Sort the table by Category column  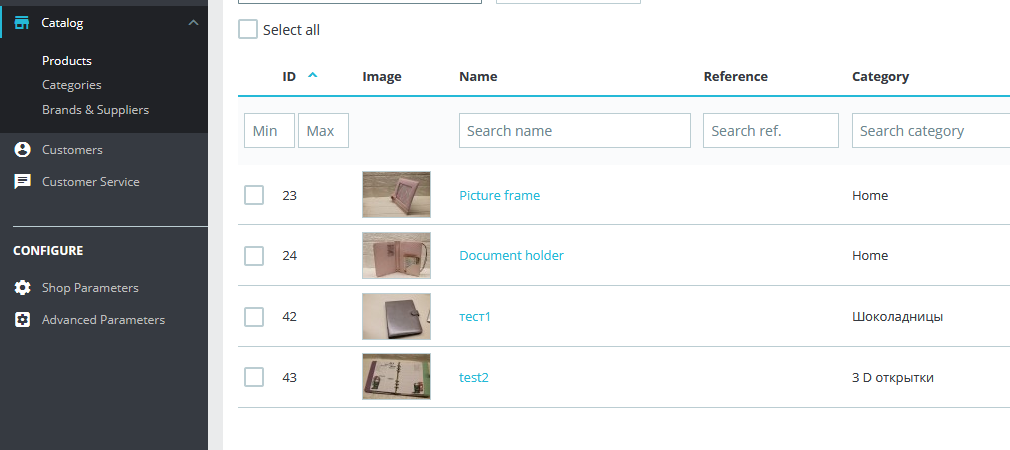[880, 77]
